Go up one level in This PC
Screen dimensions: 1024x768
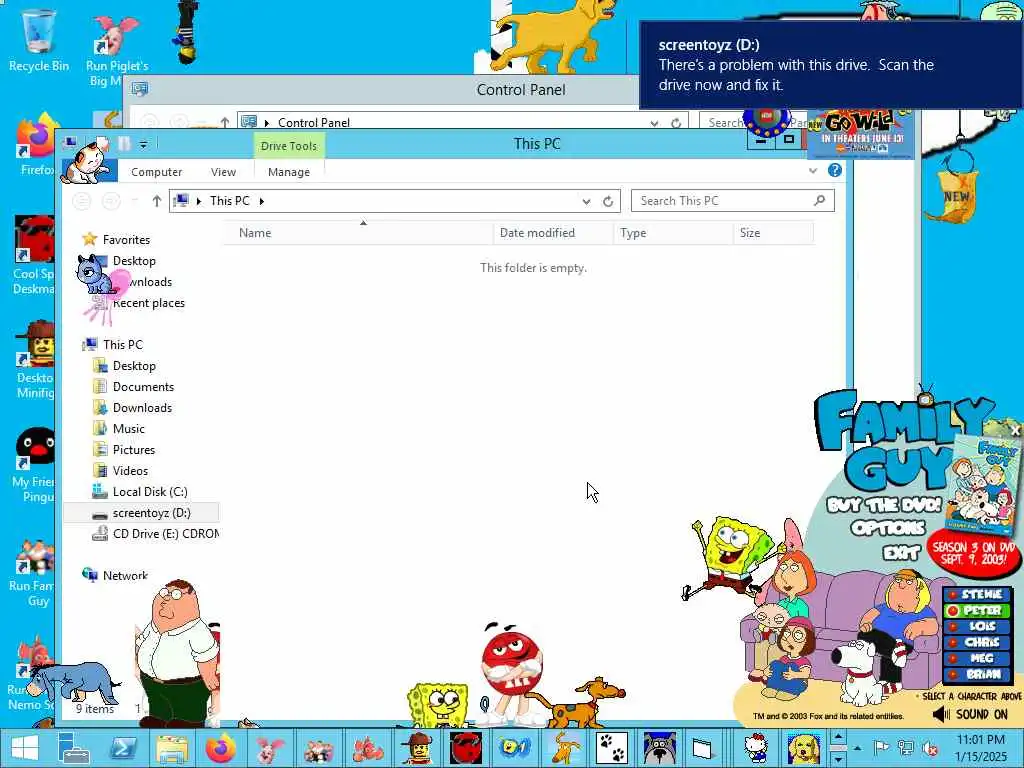tap(157, 201)
